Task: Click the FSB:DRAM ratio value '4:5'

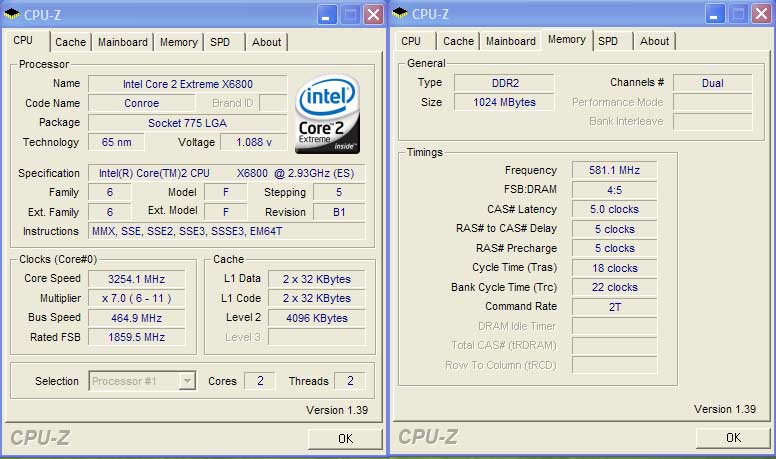Action: tap(614, 190)
